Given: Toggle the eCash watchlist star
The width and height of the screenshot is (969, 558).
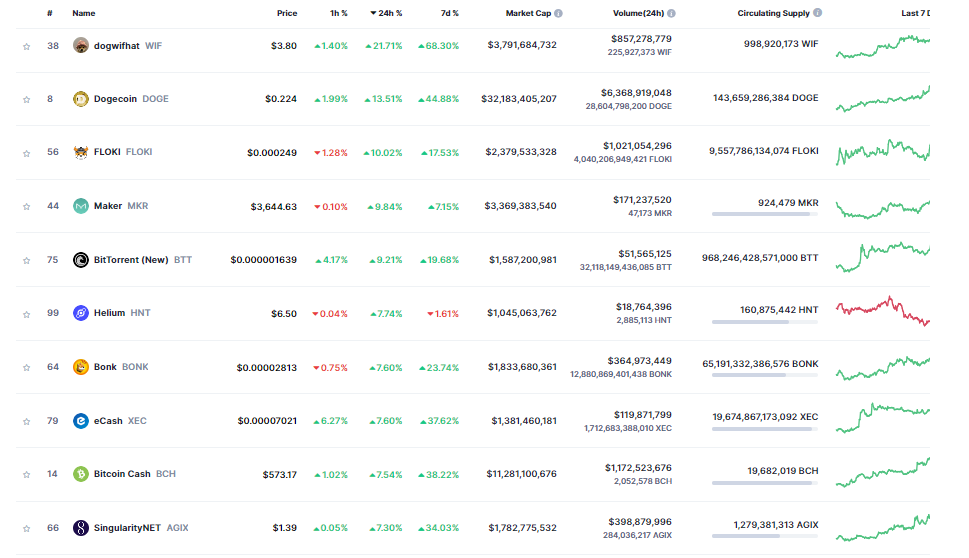Looking at the screenshot, I should pos(27,421).
